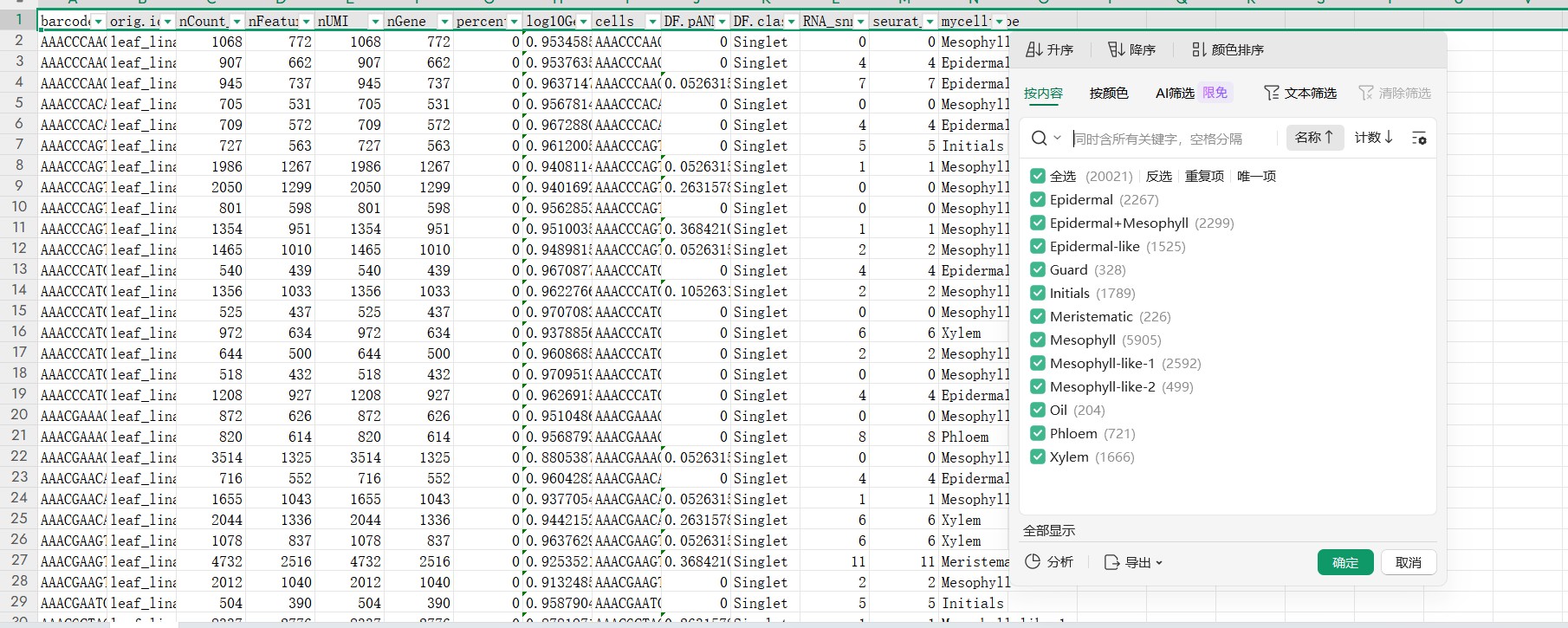Uncheck Epidermal-like checkbox
The width and height of the screenshot is (1568, 628).
pos(1038,246)
